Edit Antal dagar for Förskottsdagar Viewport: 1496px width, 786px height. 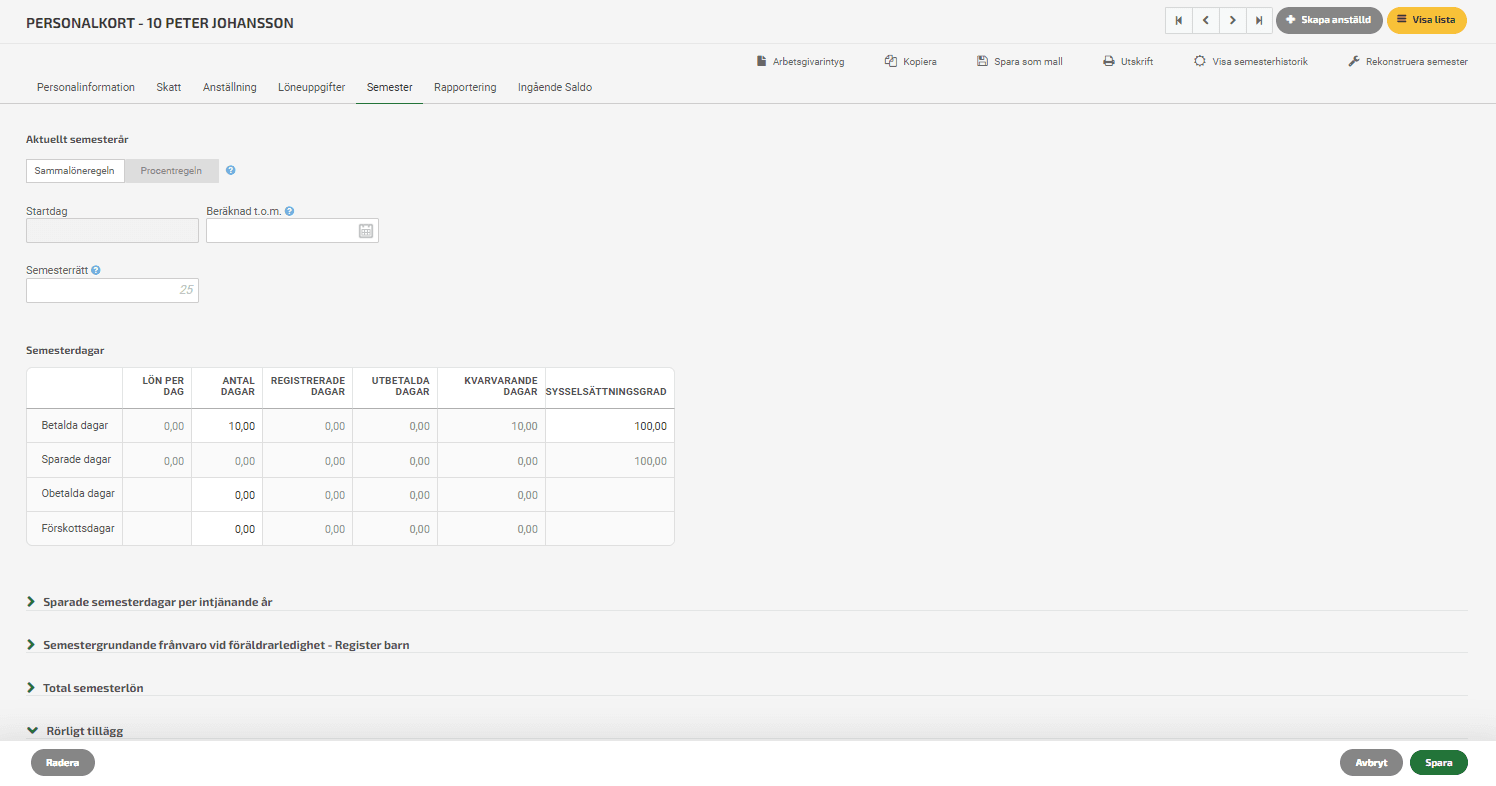(227, 529)
